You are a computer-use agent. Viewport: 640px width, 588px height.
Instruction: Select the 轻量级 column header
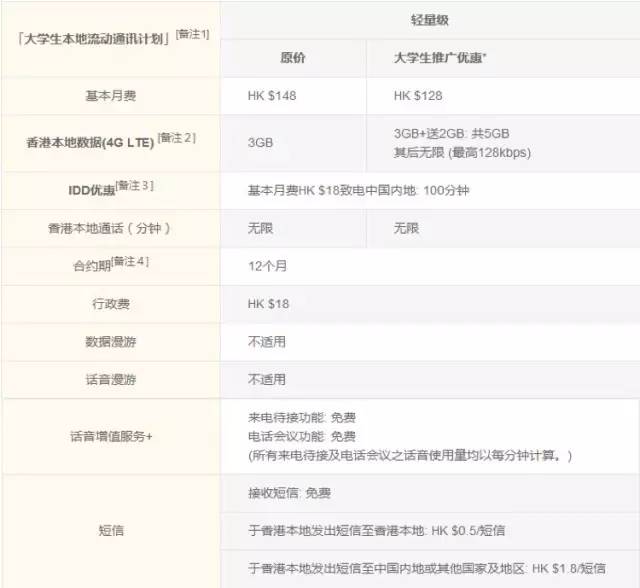click(x=430, y=19)
